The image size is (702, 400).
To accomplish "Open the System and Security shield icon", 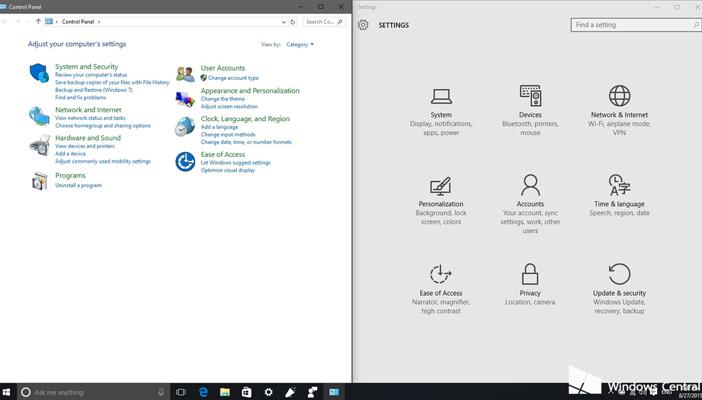I will pyautogui.click(x=40, y=72).
